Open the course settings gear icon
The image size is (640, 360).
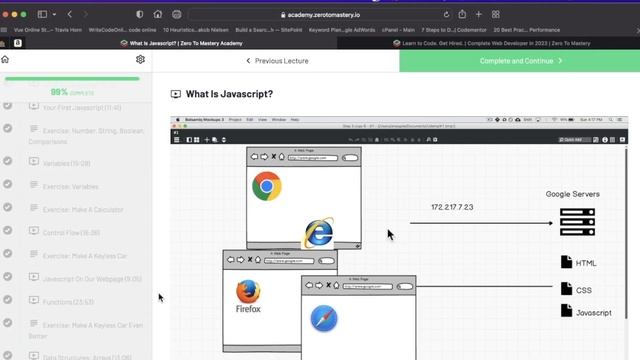[x=140, y=60]
